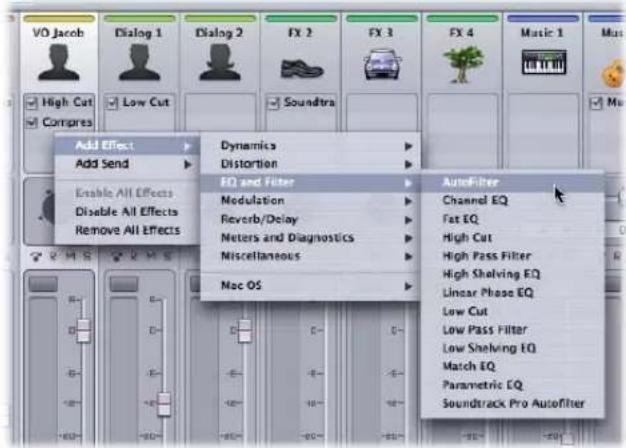Expand the Mac OS effects submenu
This screenshot has width=626, height=448.
point(310,285)
